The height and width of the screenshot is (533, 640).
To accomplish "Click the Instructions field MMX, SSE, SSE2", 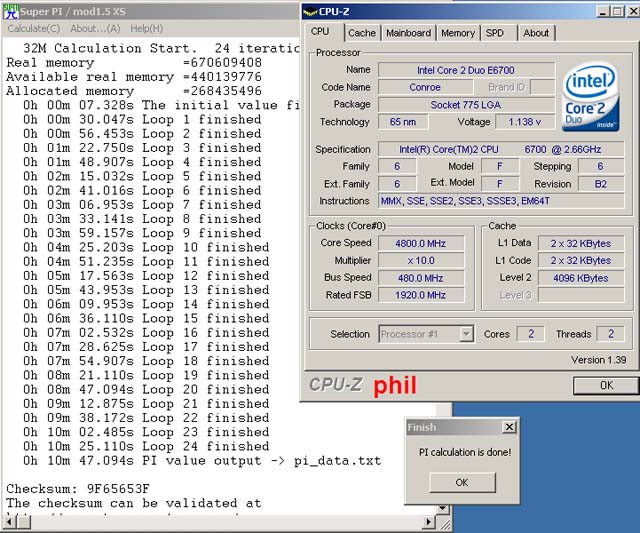I will [500, 201].
